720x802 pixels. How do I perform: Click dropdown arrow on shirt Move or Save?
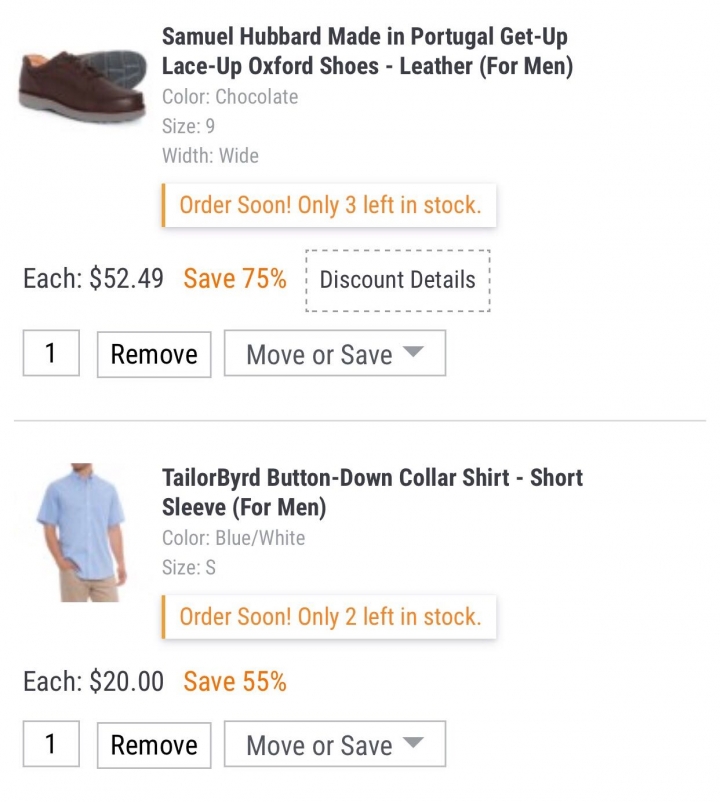click(x=413, y=742)
